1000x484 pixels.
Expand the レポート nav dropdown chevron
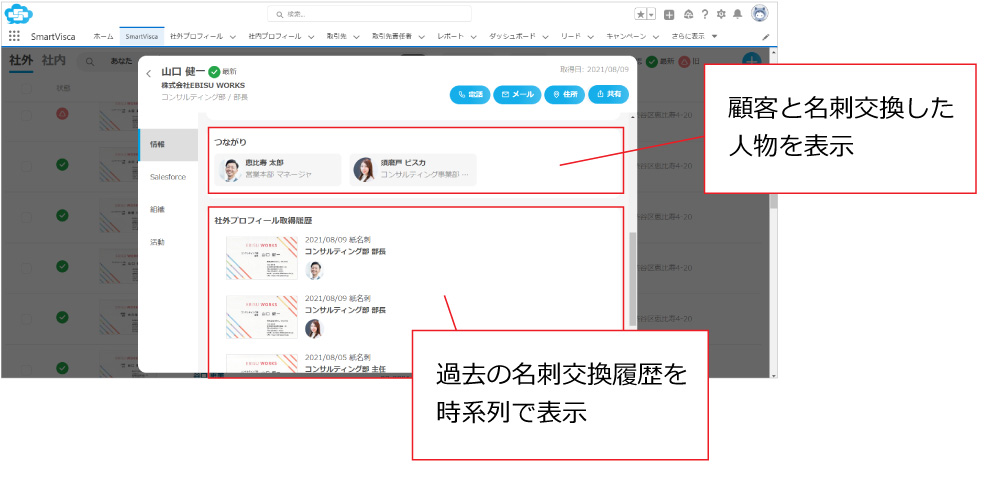tap(474, 37)
